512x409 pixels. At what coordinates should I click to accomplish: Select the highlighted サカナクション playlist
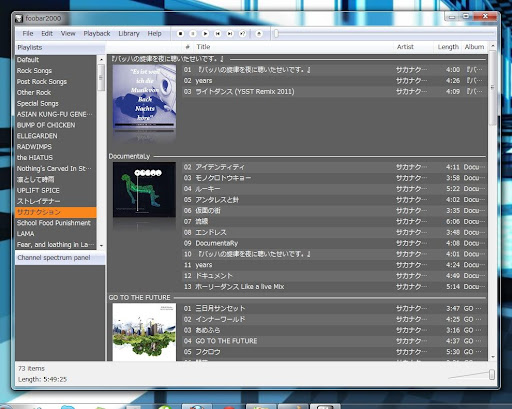pyautogui.click(x=56, y=212)
